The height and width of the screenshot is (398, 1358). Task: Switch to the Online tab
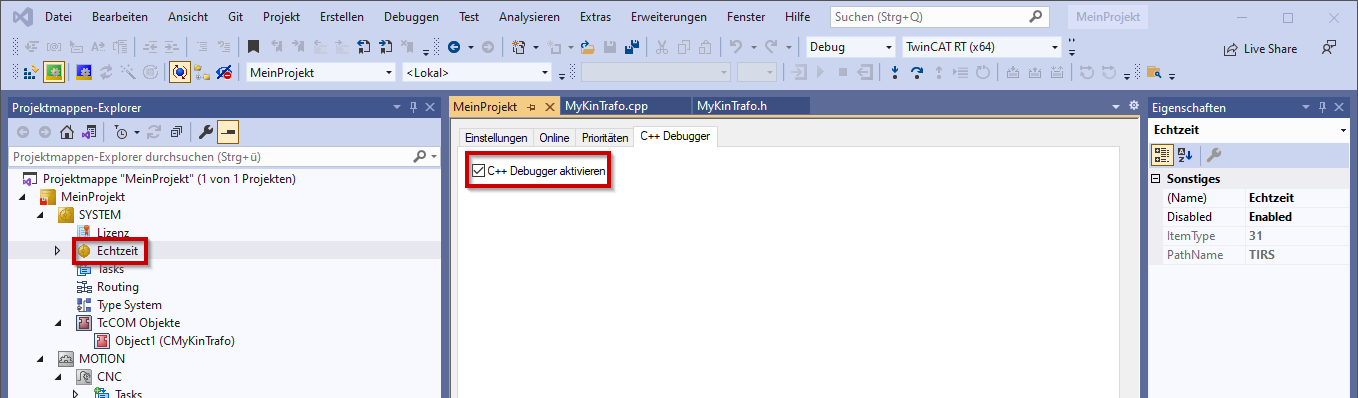(x=554, y=137)
